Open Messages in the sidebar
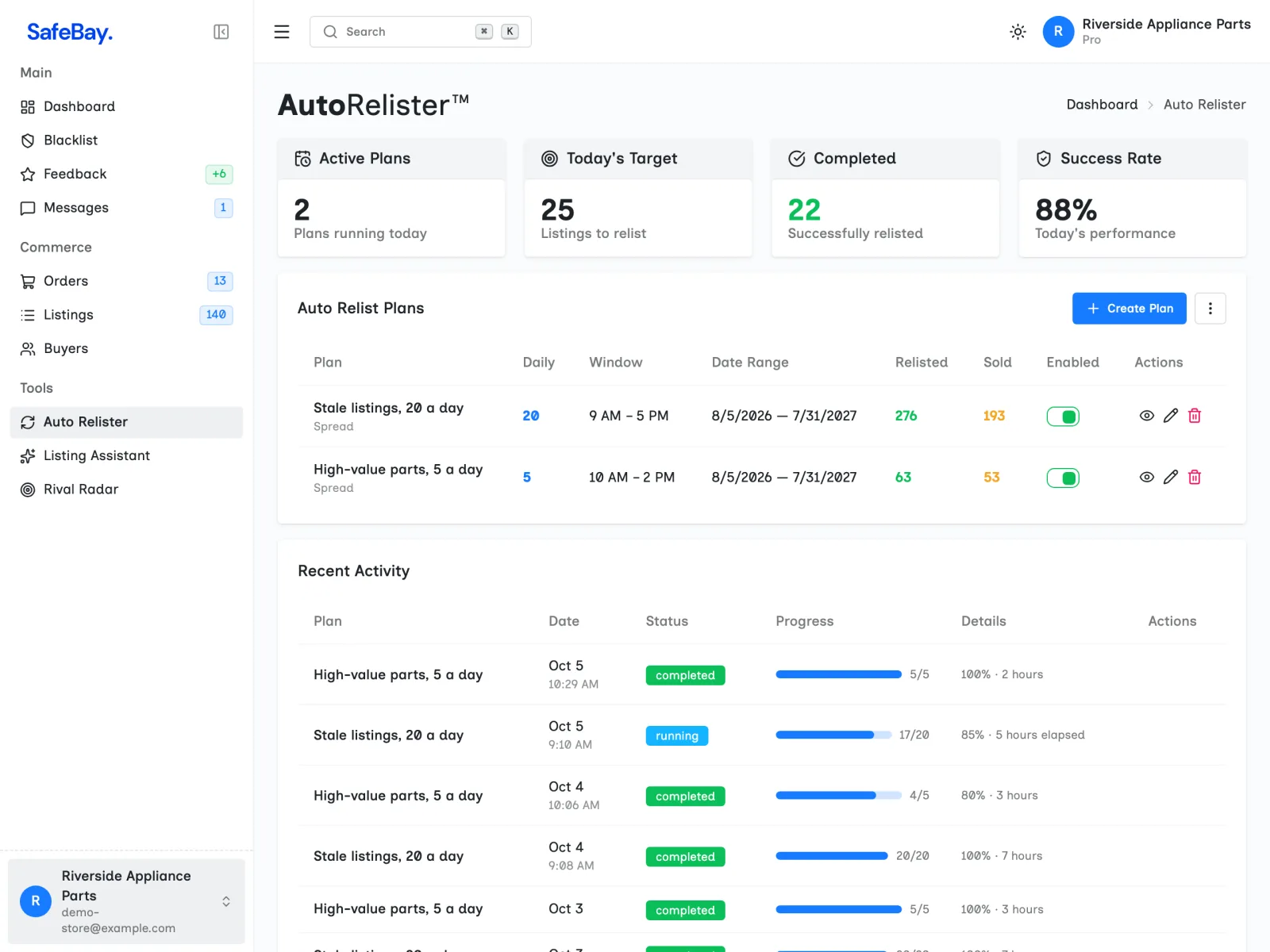Viewport: 1270px width, 952px height. 126,208
